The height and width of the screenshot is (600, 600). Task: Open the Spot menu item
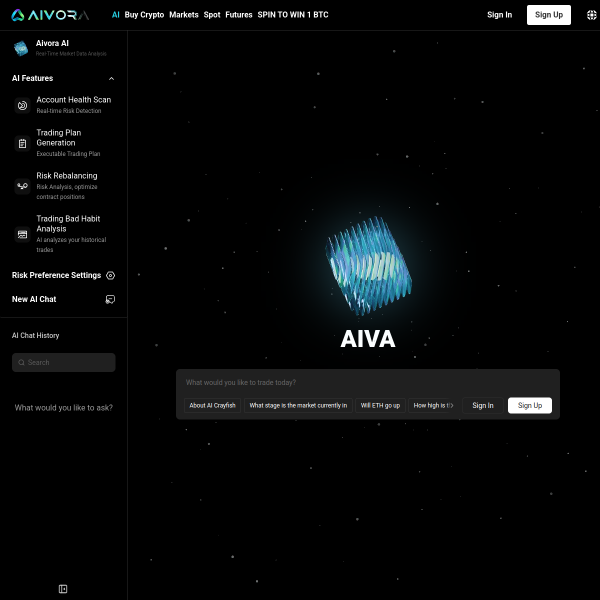tap(212, 15)
